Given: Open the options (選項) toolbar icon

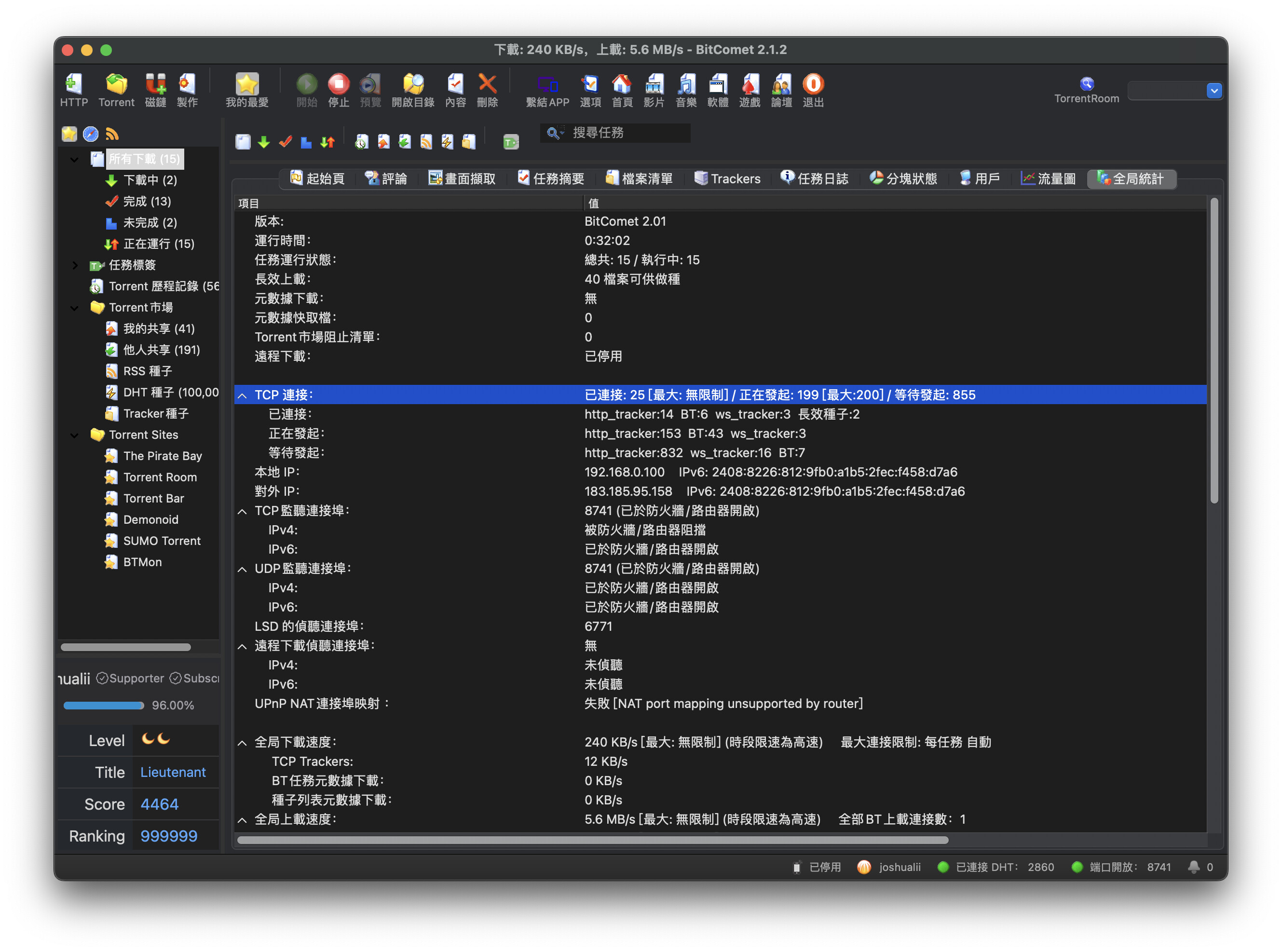Looking at the screenshot, I should pos(590,90).
